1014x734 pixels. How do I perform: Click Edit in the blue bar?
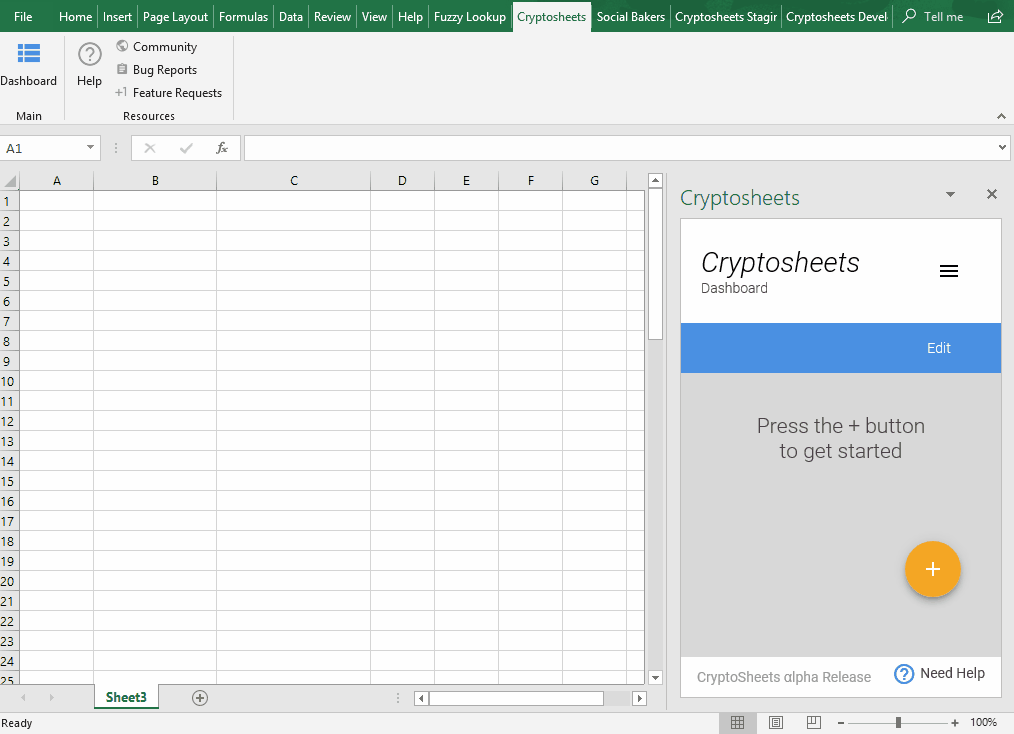coord(938,348)
